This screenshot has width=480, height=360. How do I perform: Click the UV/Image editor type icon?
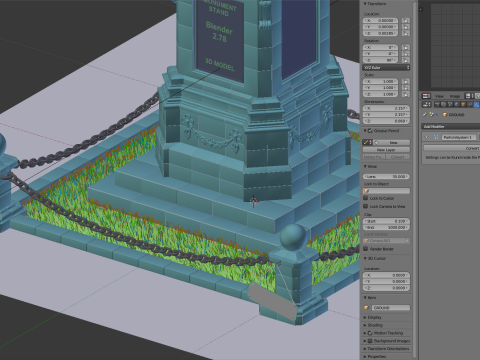point(426,96)
